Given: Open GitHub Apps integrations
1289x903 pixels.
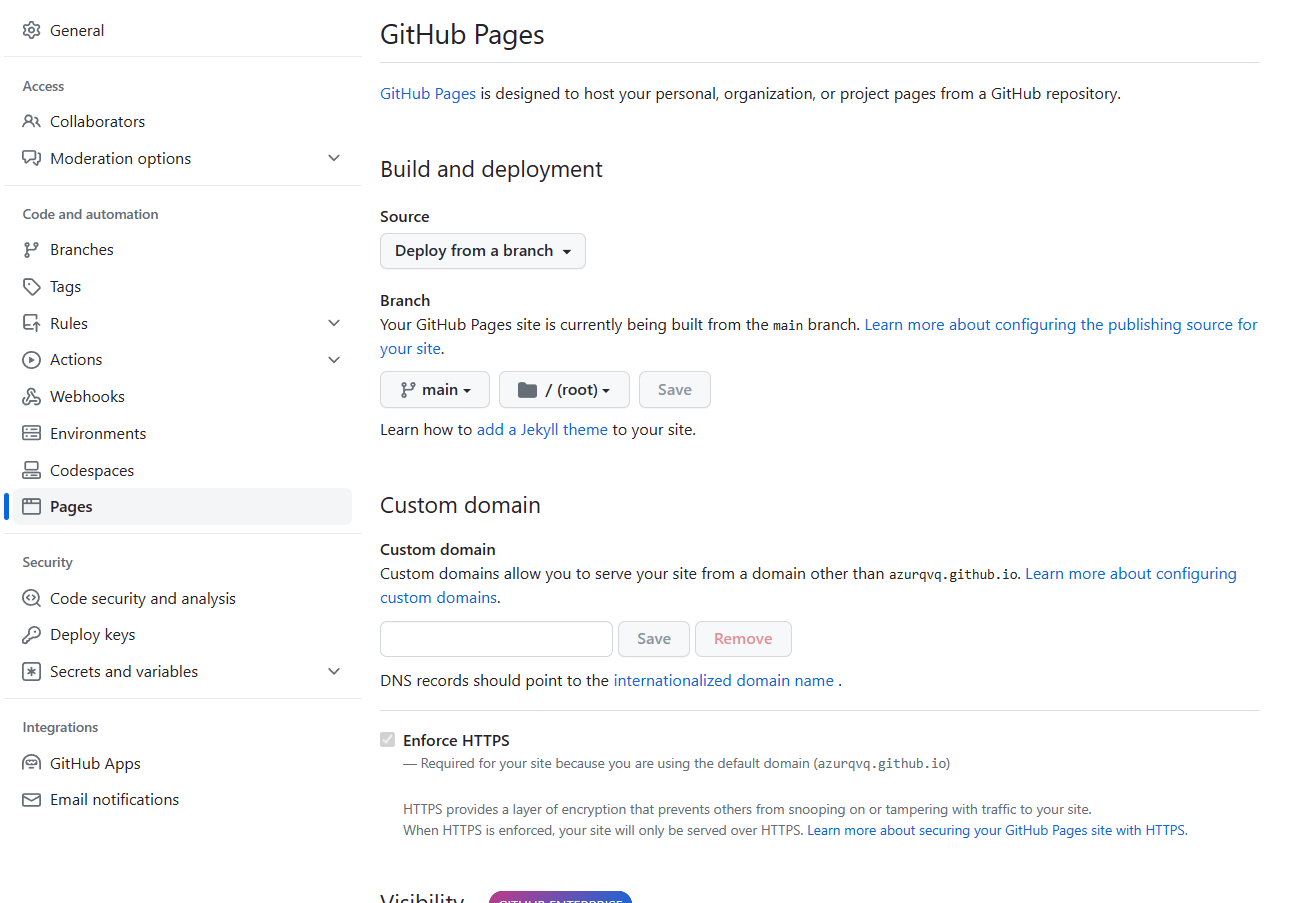Looking at the screenshot, I should 182,763.
